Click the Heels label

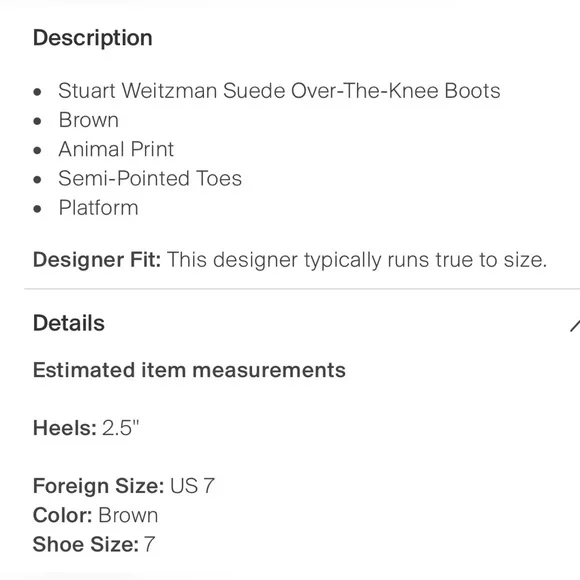65,428
